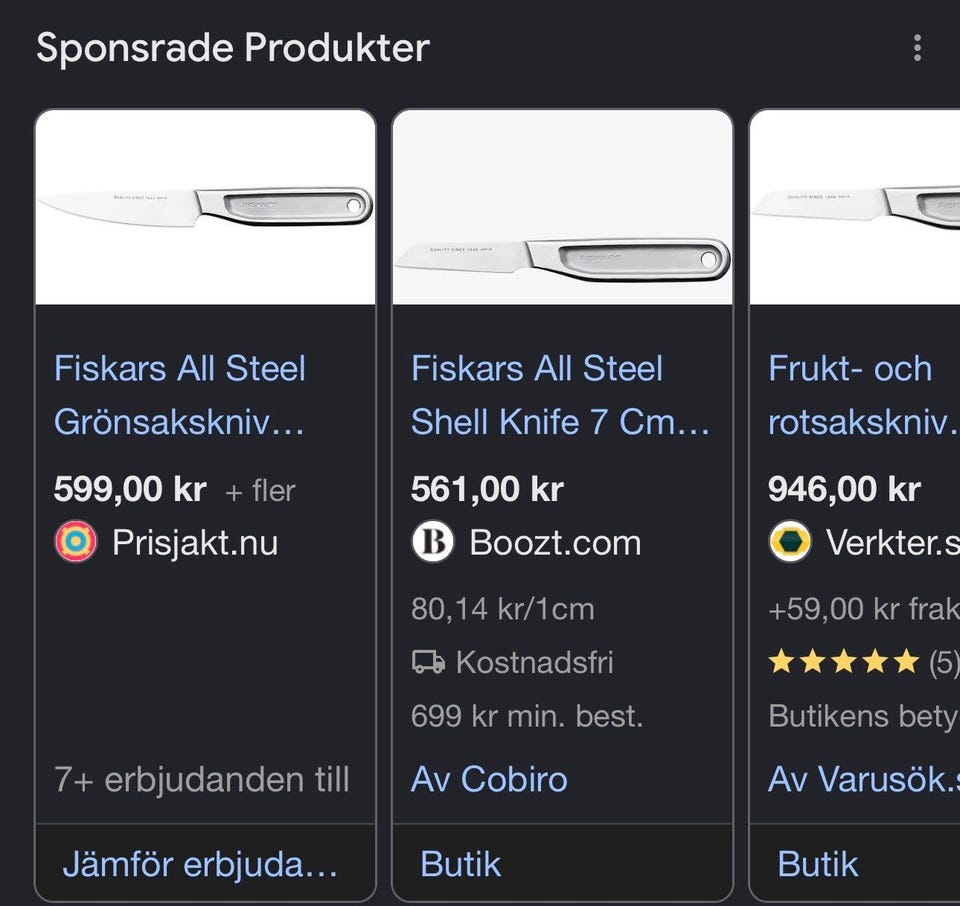
Task: Click the 7+ erbjudanden till text
Action: tap(202, 779)
